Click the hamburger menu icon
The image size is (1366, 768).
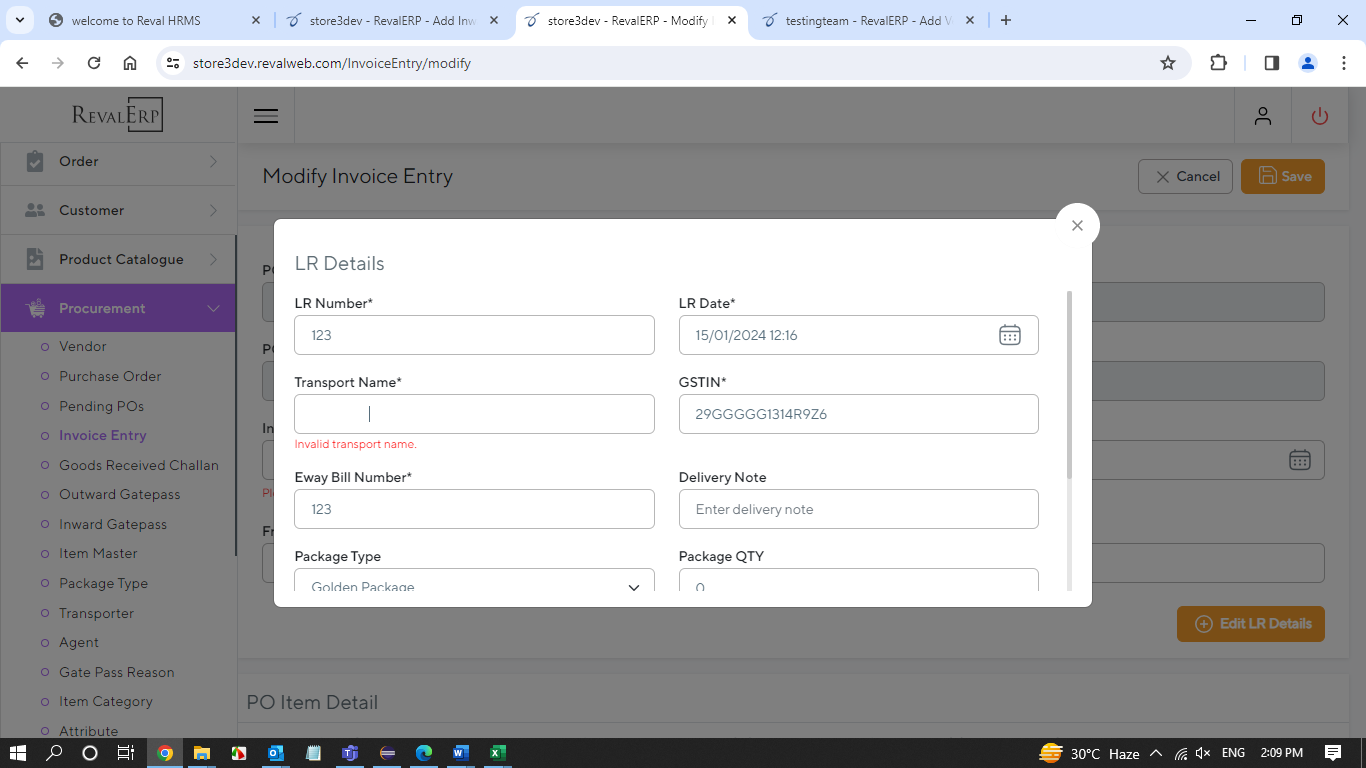tap(266, 116)
